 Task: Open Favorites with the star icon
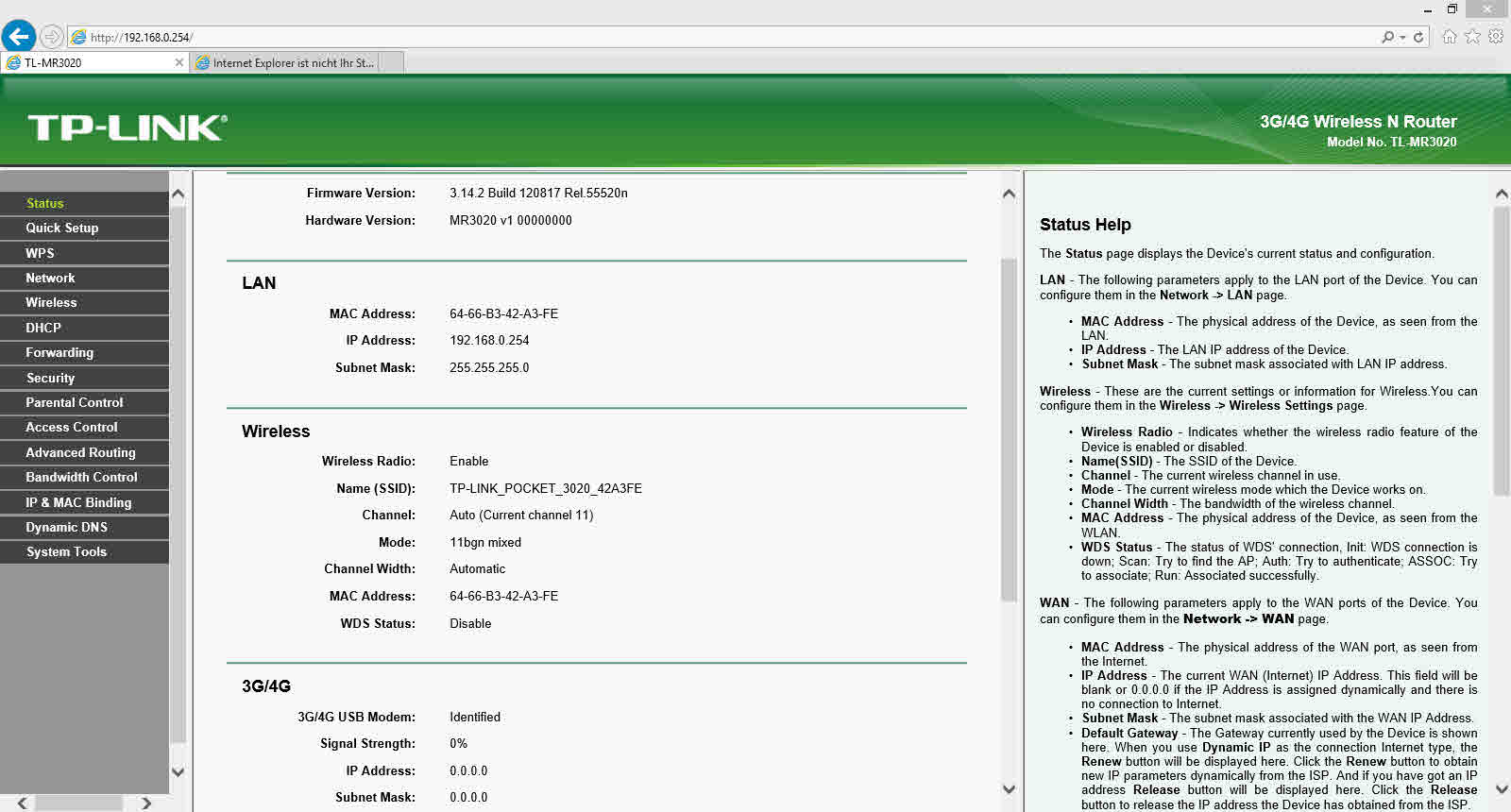click(x=1472, y=37)
